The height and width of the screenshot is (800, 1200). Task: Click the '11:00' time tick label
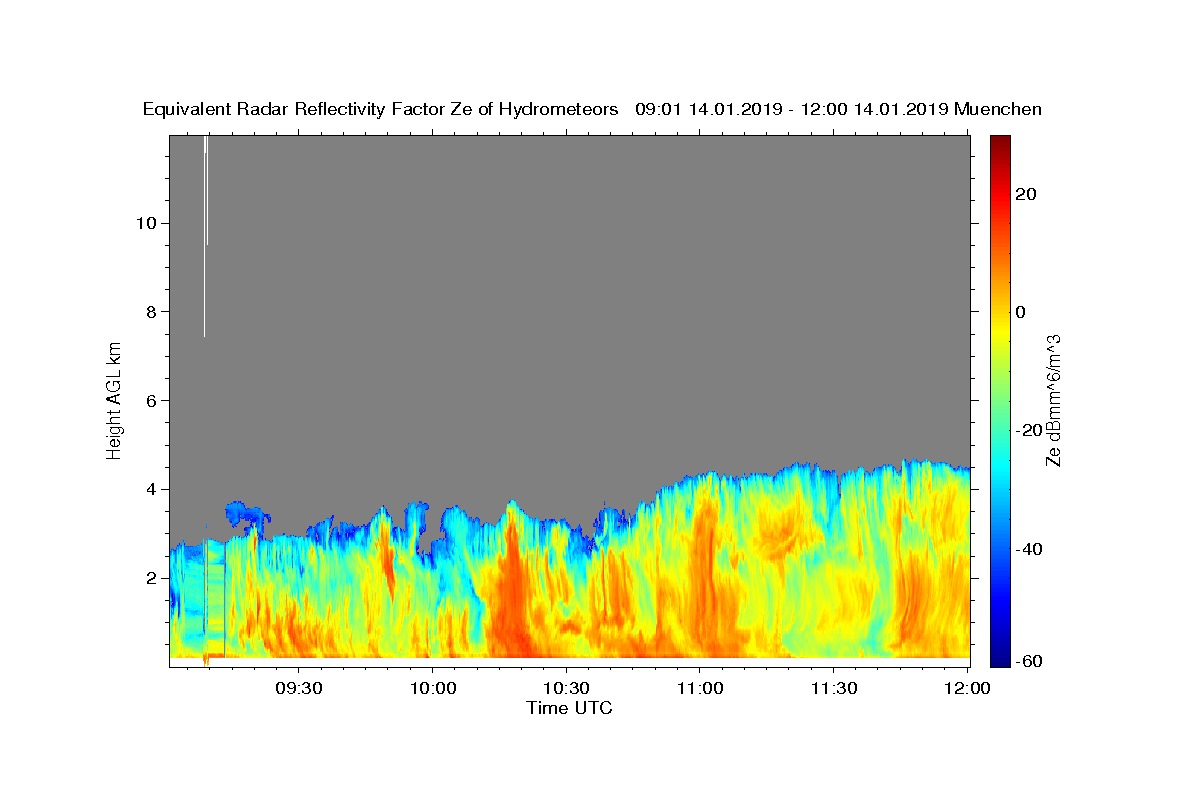point(700,688)
